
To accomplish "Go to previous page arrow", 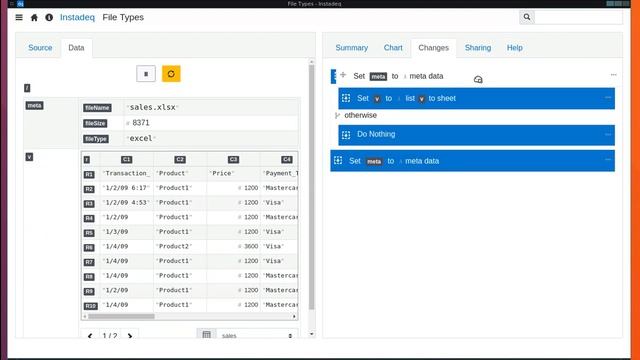I will pyautogui.click(x=90, y=336).
